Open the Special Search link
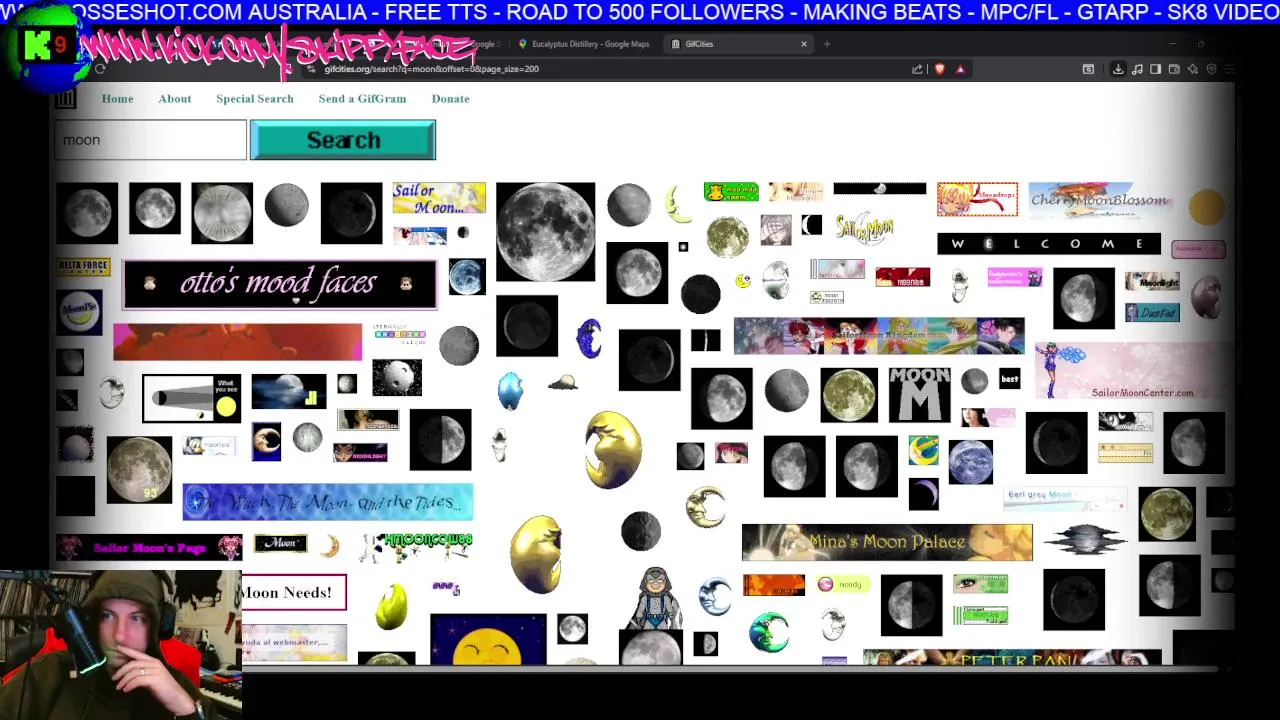This screenshot has width=1280, height=720. click(x=255, y=98)
